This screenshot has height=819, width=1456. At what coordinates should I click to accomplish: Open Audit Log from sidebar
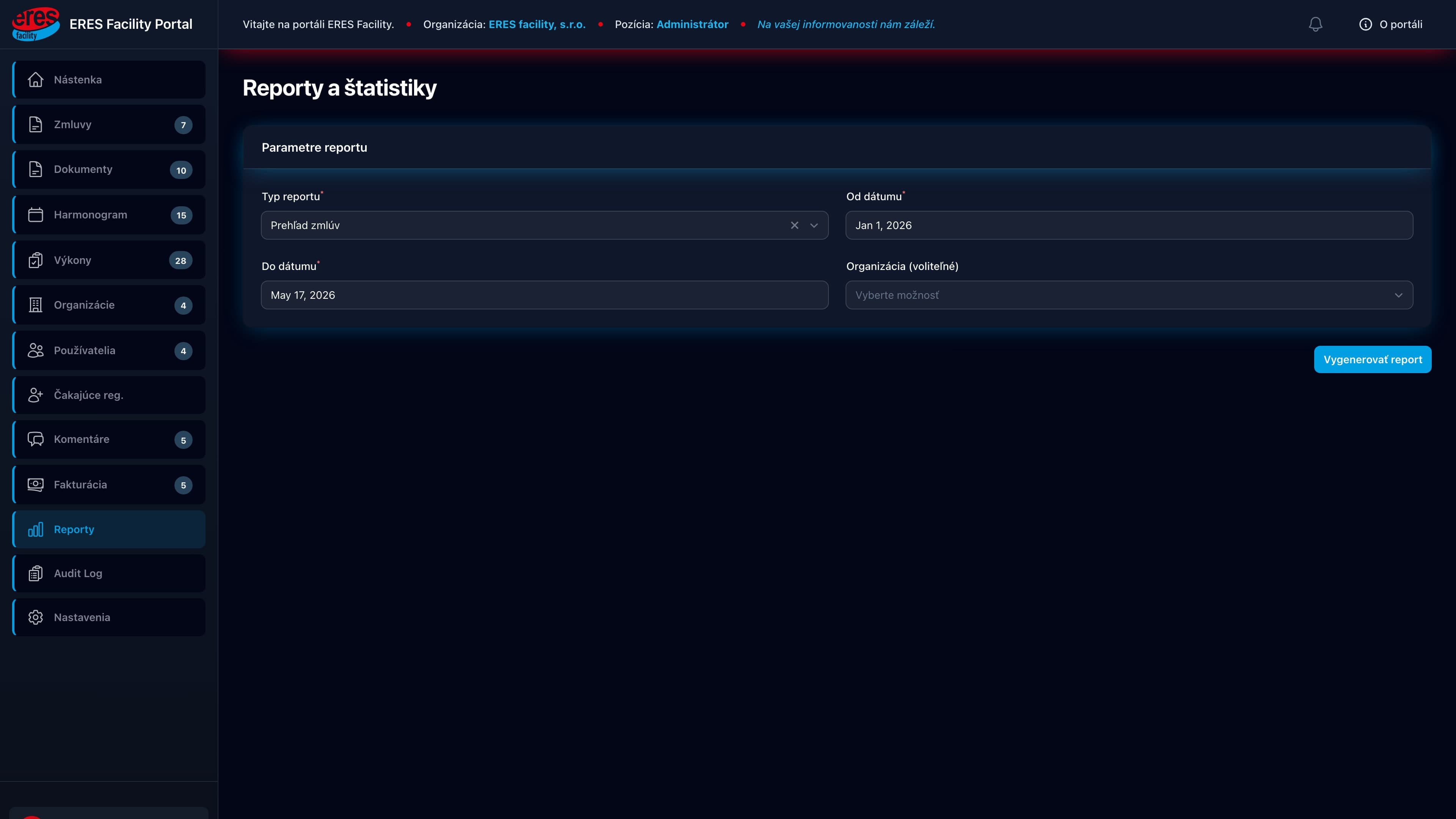point(109,573)
